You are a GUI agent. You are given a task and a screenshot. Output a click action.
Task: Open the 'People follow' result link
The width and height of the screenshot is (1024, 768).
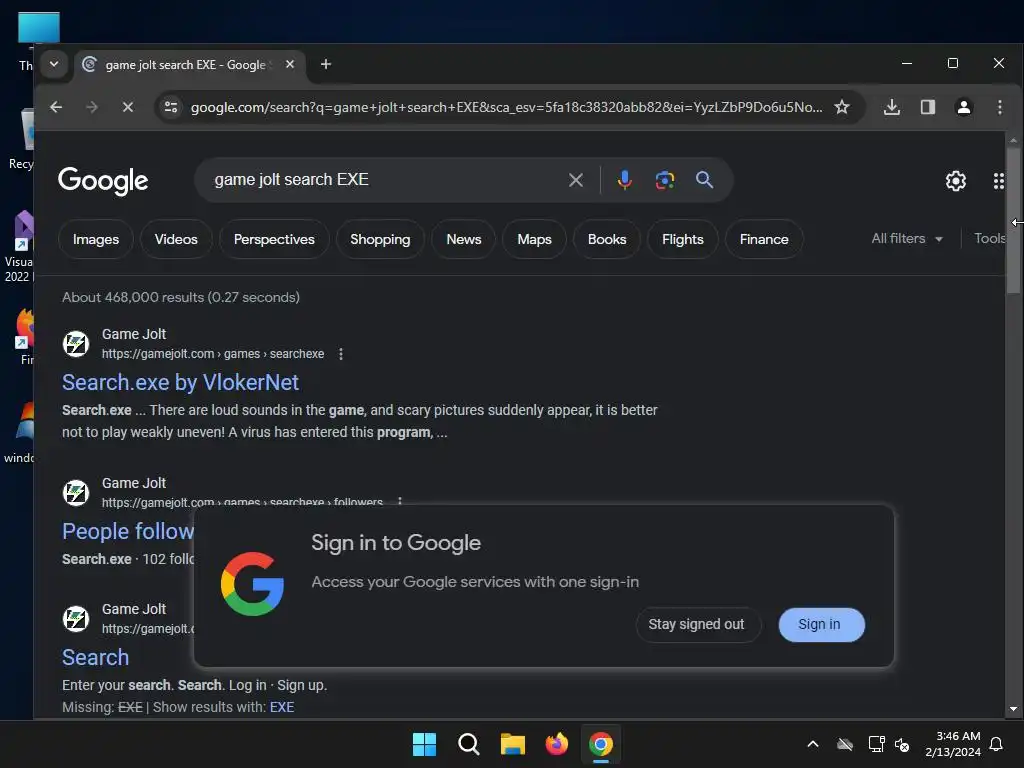(x=128, y=531)
